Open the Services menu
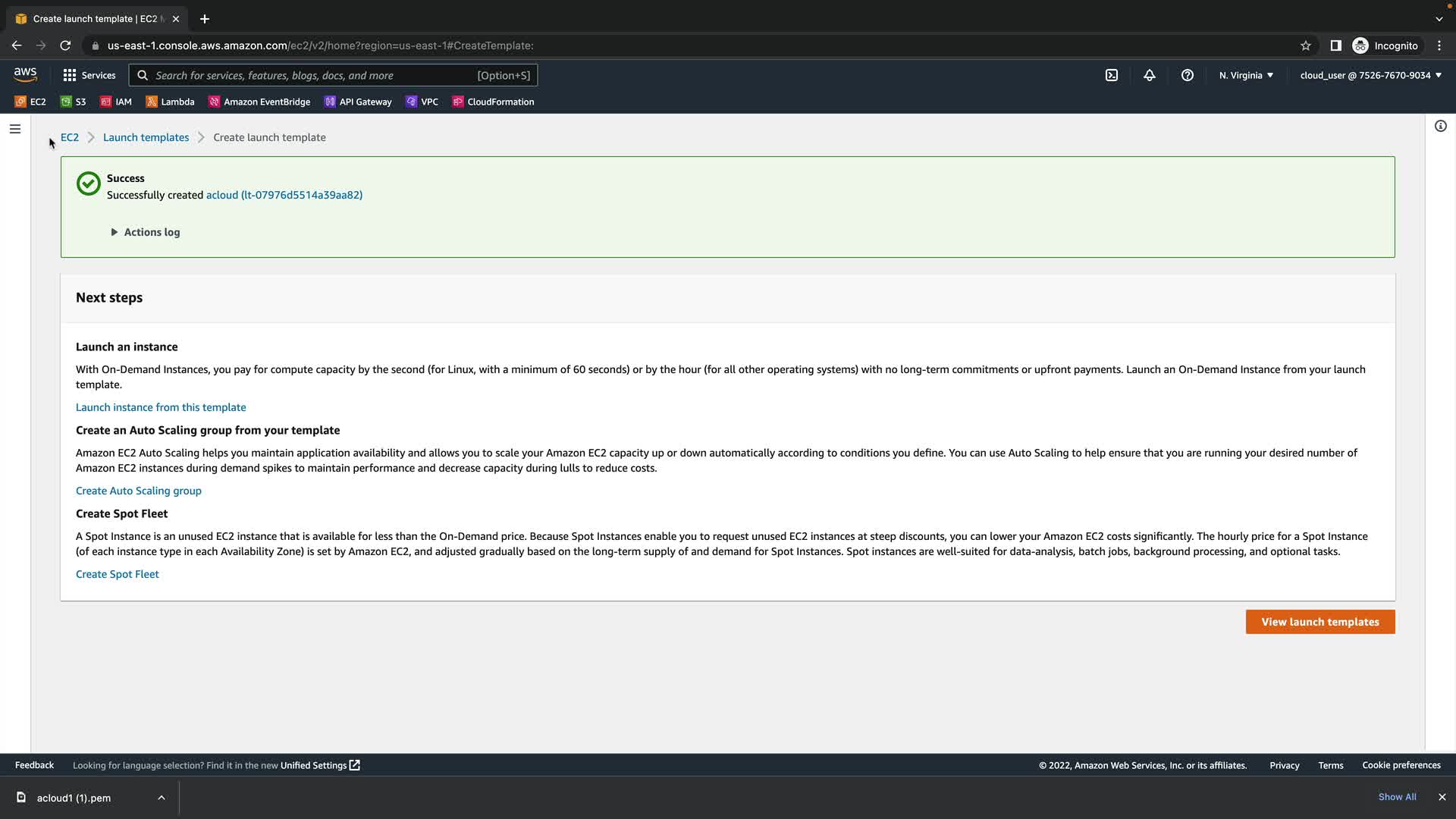 pos(89,75)
